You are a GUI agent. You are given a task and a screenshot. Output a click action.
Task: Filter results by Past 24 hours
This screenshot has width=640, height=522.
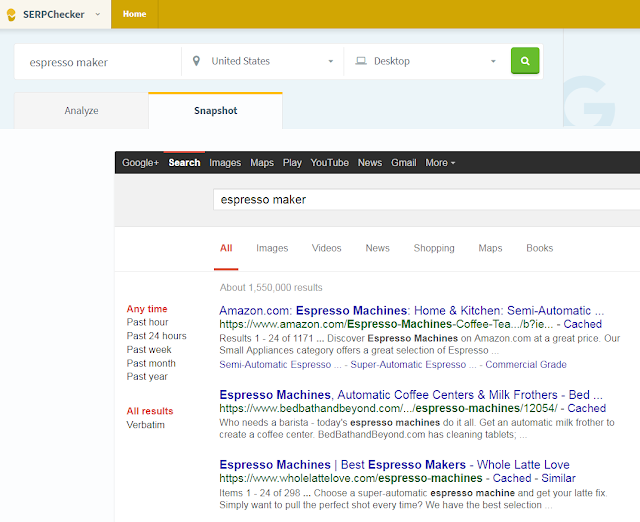(156, 336)
